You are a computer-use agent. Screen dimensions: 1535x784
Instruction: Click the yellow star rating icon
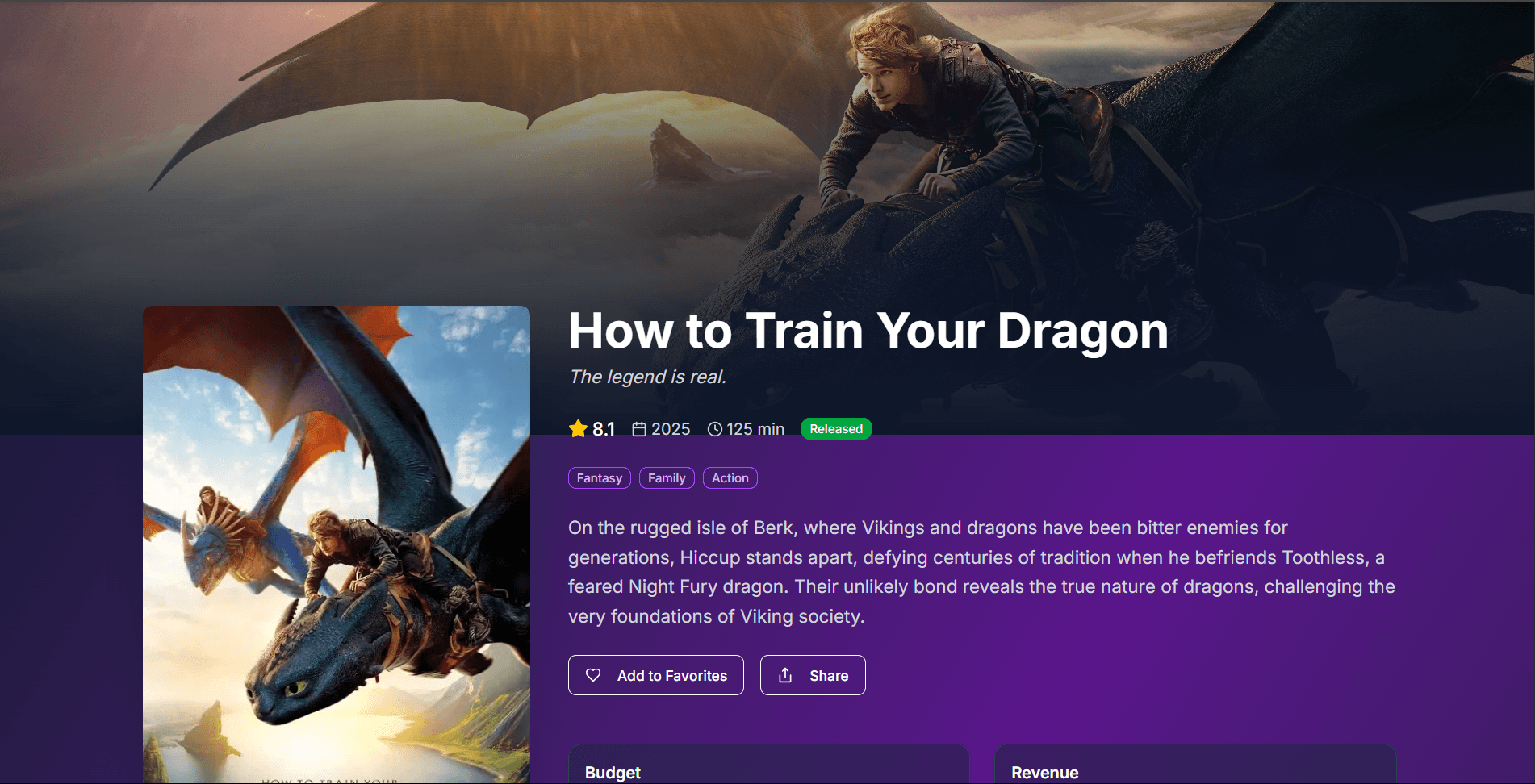pyautogui.click(x=578, y=428)
